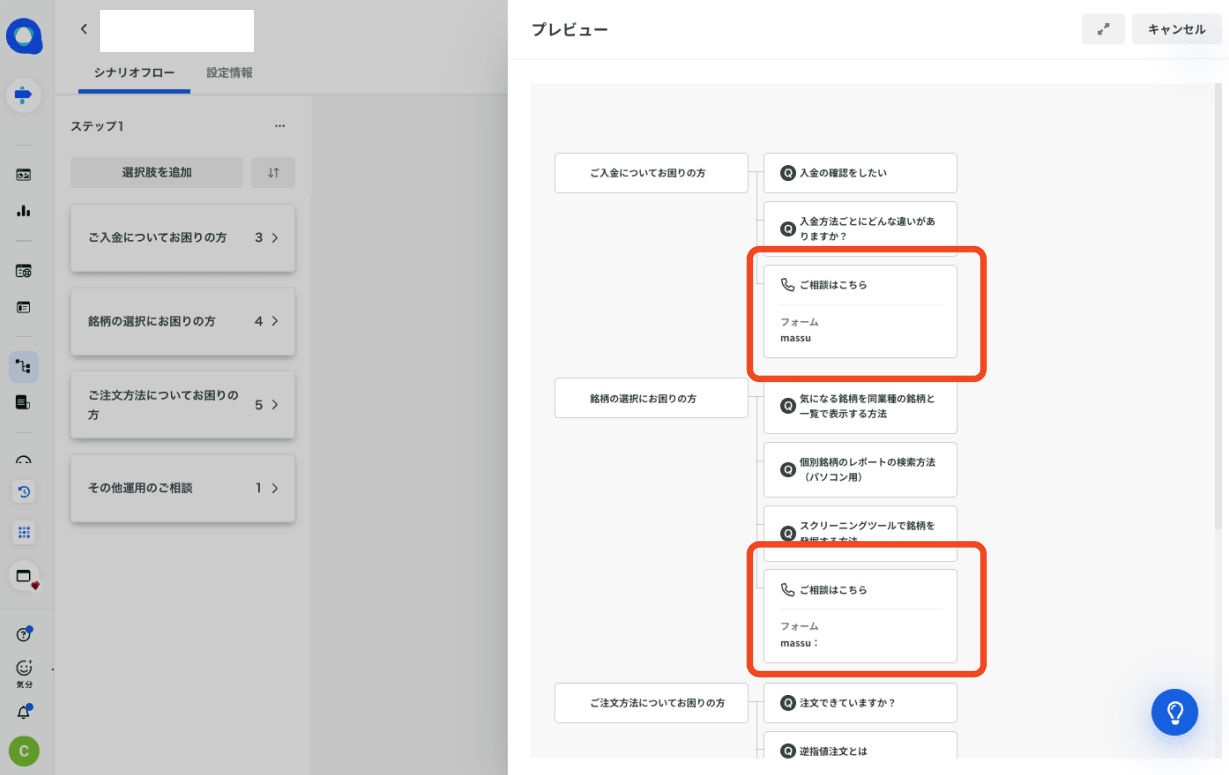Click the help question mark sidebar icon
1229x775 pixels.
point(24,635)
